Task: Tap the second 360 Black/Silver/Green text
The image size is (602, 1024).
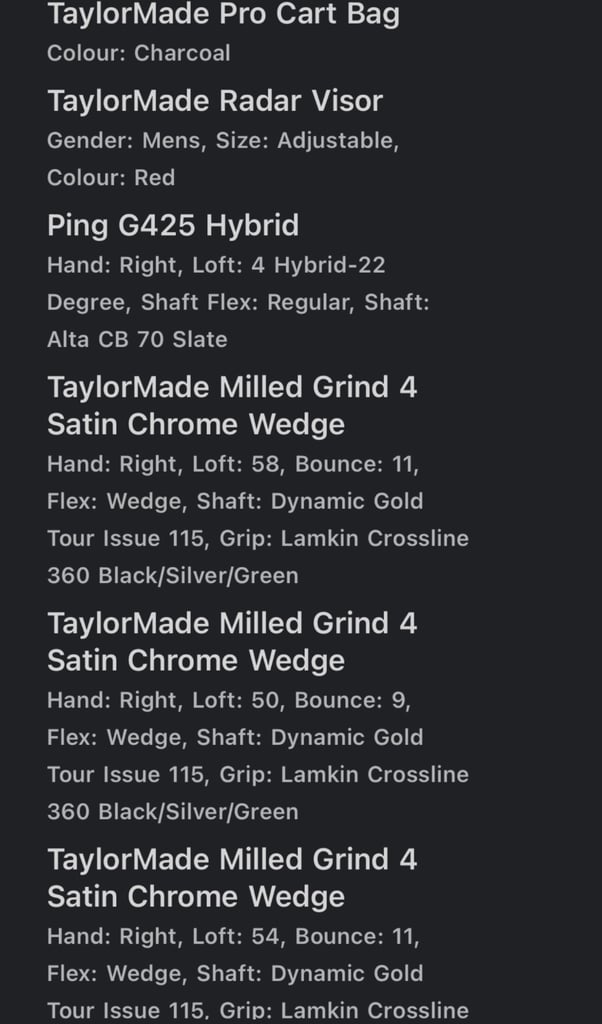Action: pos(173,812)
